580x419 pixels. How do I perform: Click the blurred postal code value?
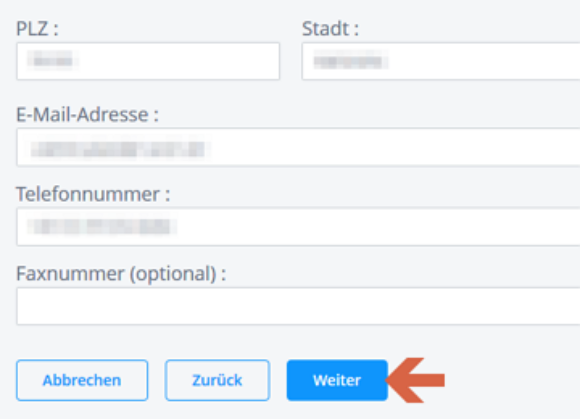(53, 60)
